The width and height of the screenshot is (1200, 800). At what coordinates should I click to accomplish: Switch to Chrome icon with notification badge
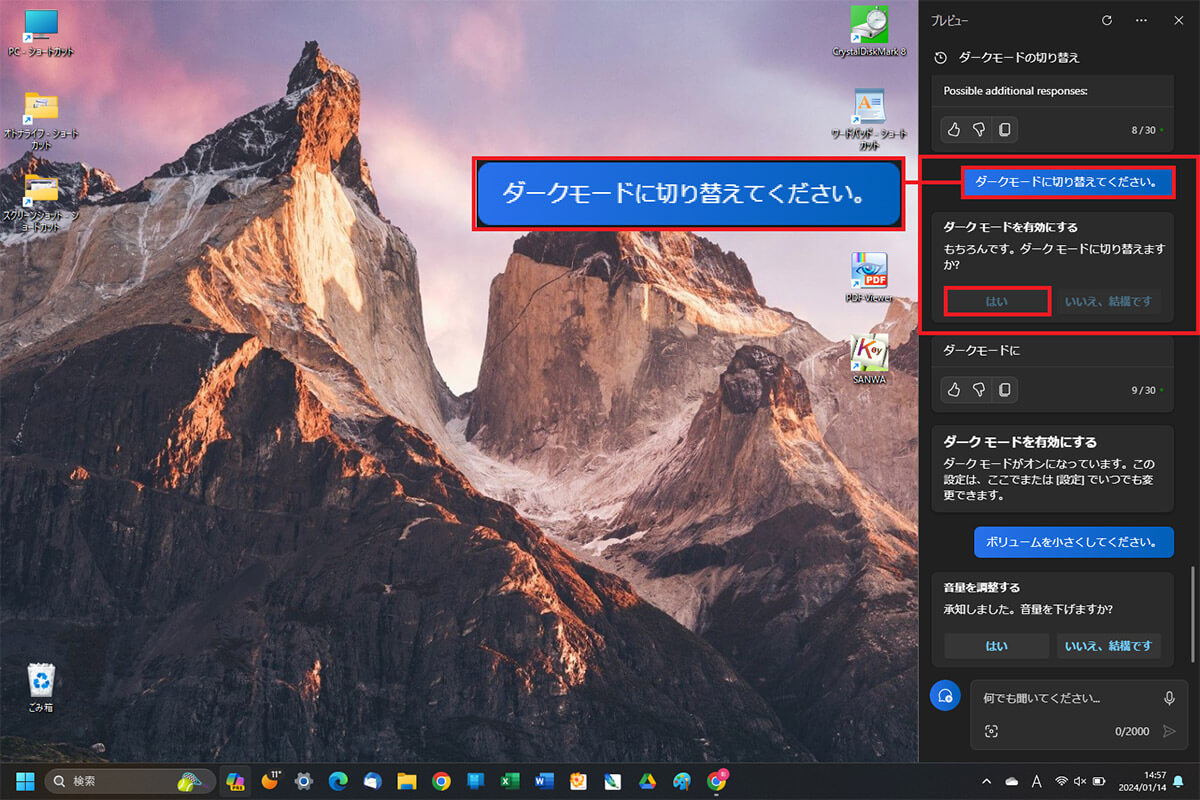click(716, 781)
